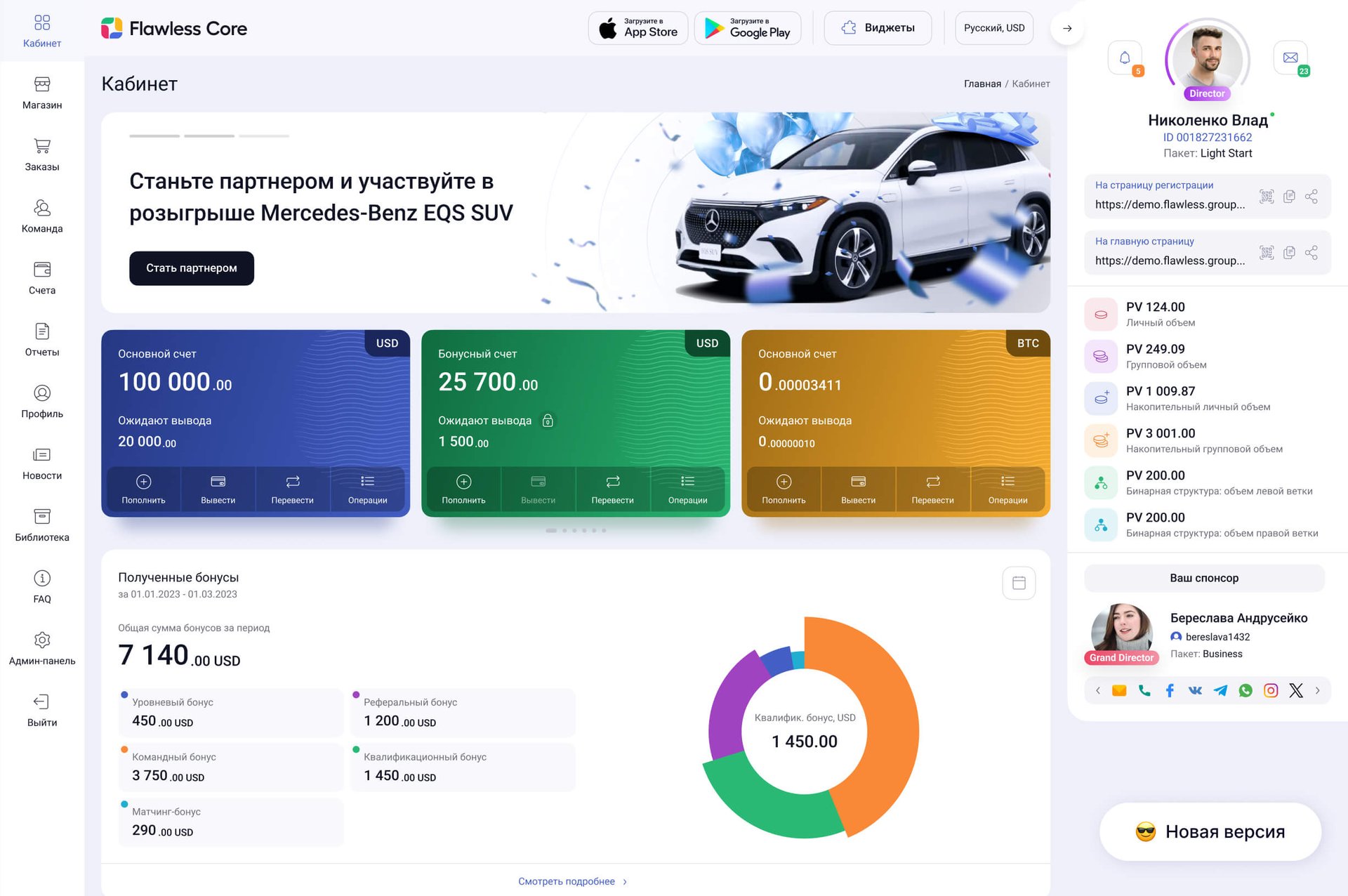The image size is (1348, 896).
Task: Expand next sponsor with right chevron arrow
Action: point(1318,690)
